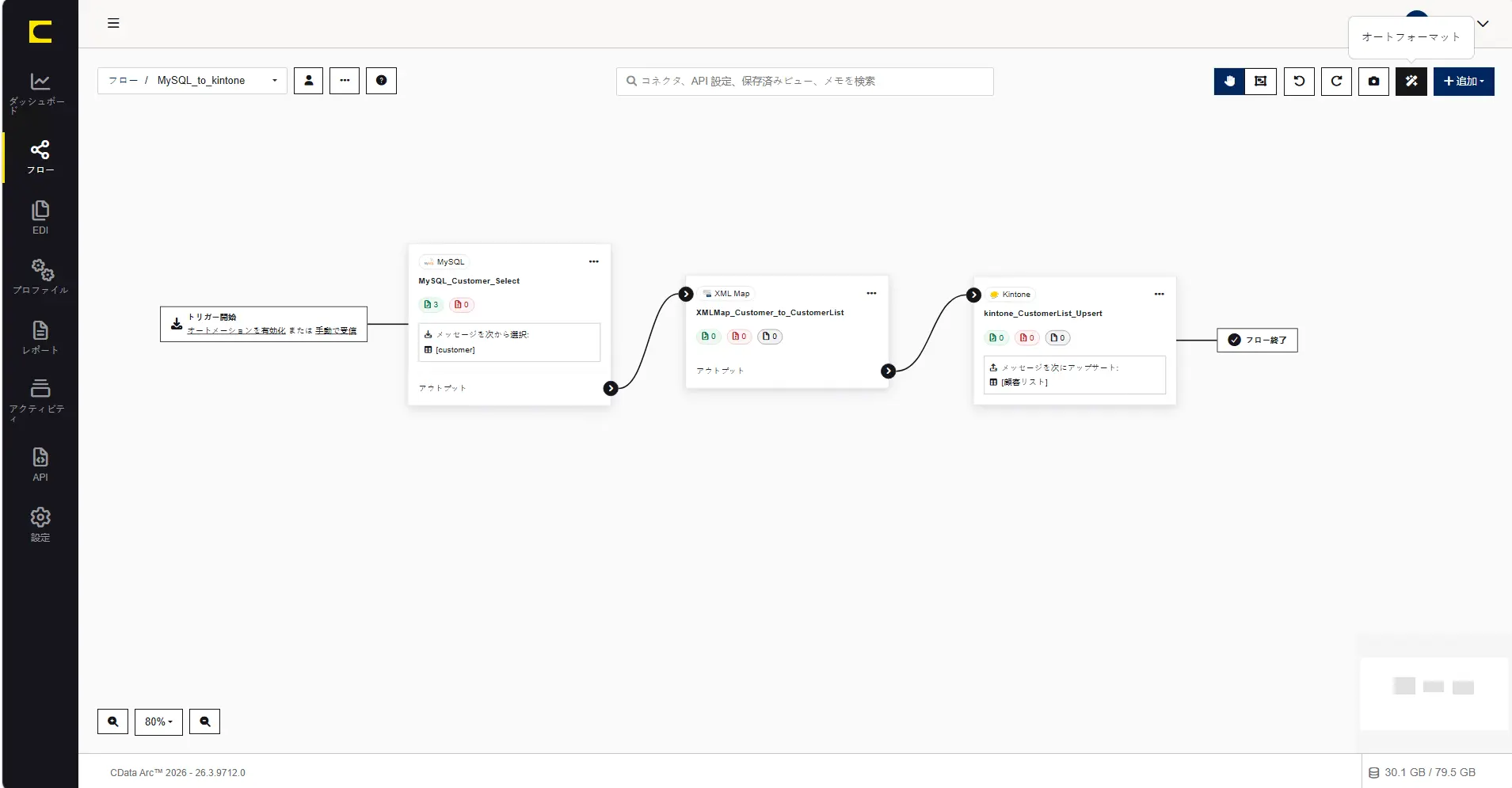The height and width of the screenshot is (788, 1512).
Task: Click the MySQL output connection port
Action: point(611,388)
